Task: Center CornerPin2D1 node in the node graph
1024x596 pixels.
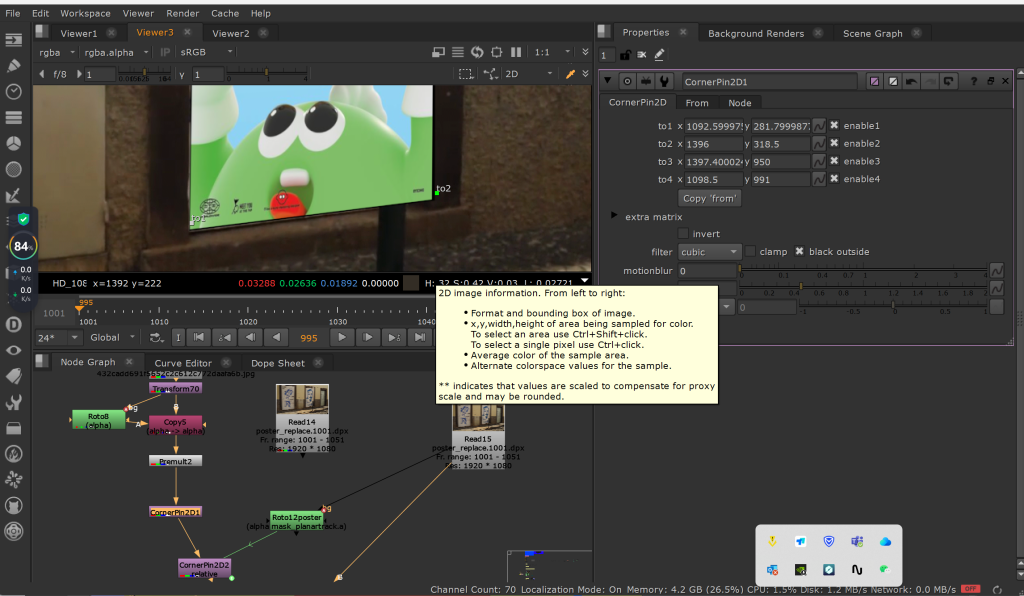Action: click(x=627, y=82)
